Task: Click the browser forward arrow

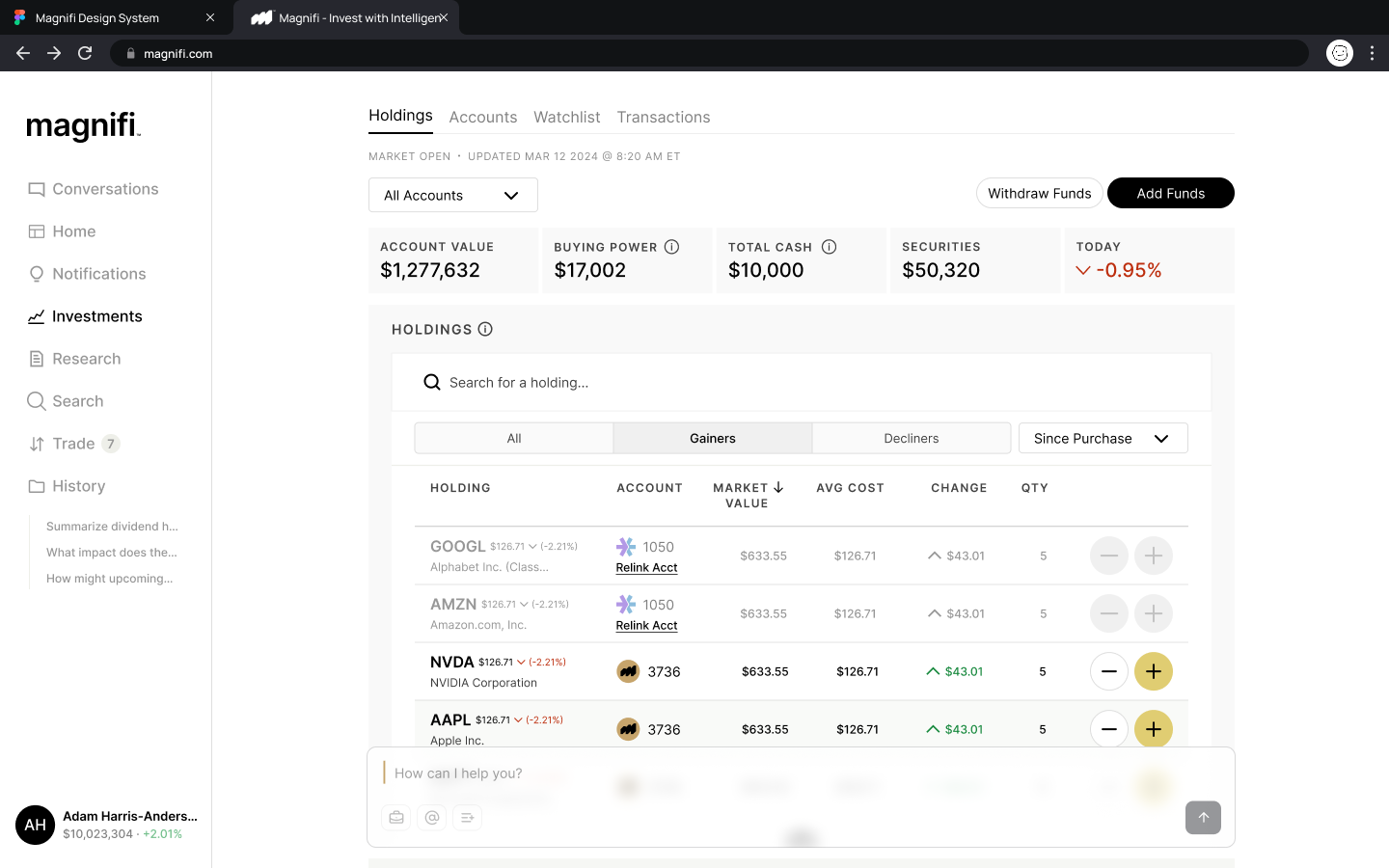Action: (x=54, y=53)
